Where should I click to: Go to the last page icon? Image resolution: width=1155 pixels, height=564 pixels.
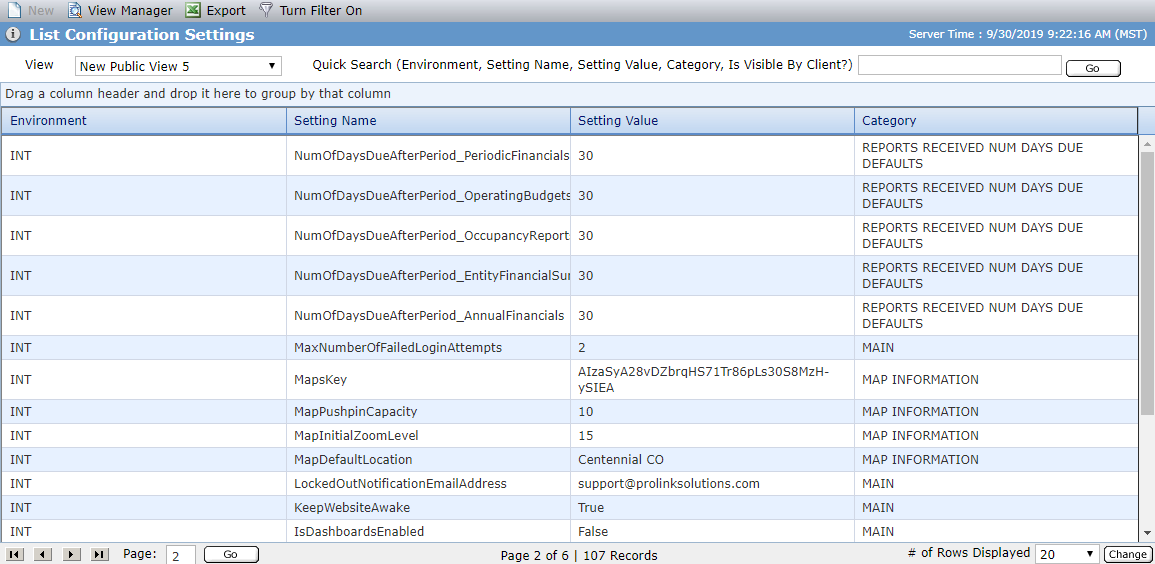99,554
